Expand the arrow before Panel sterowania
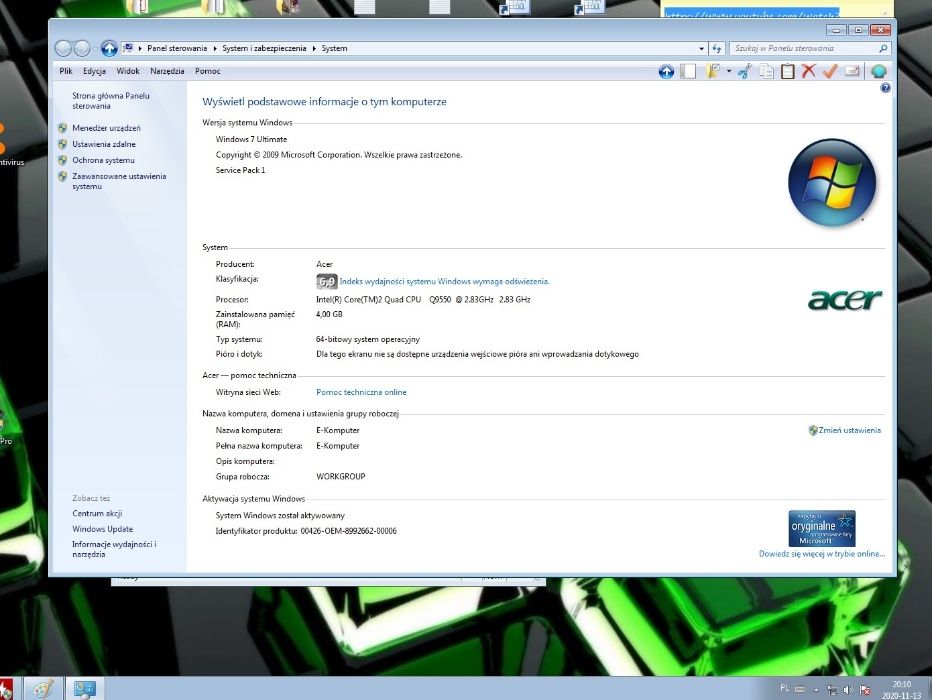Viewport: 932px width, 700px height. tap(140, 49)
